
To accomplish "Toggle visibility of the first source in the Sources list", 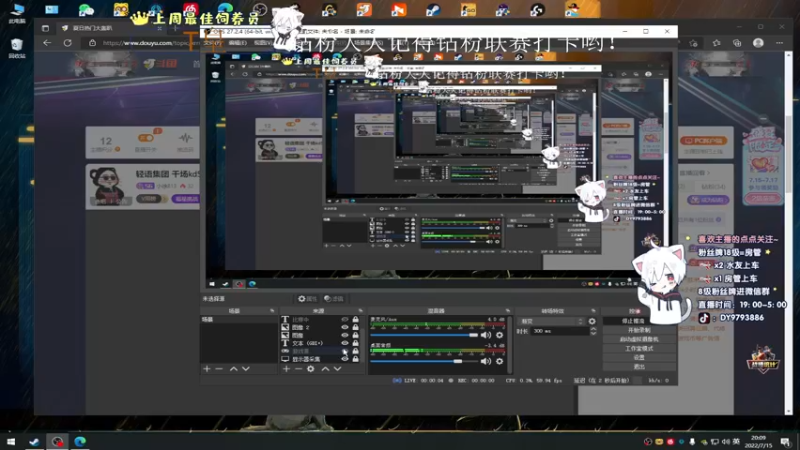I will click(x=345, y=319).
